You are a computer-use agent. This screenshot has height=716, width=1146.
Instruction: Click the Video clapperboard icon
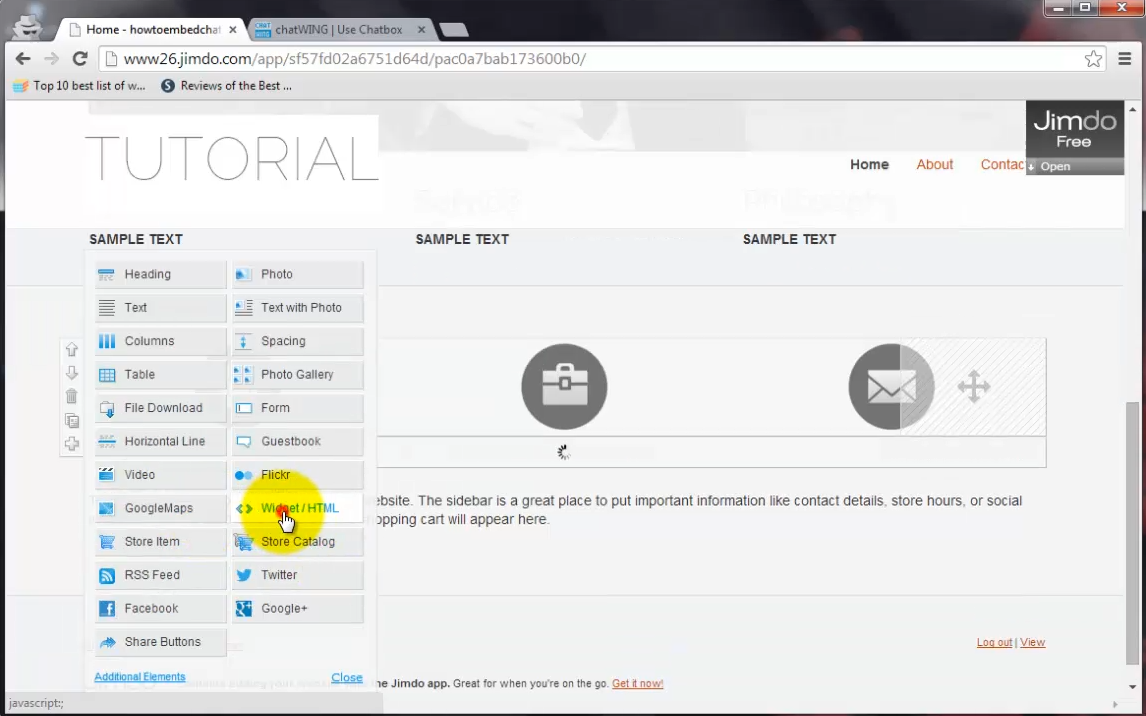coord(107,475)
